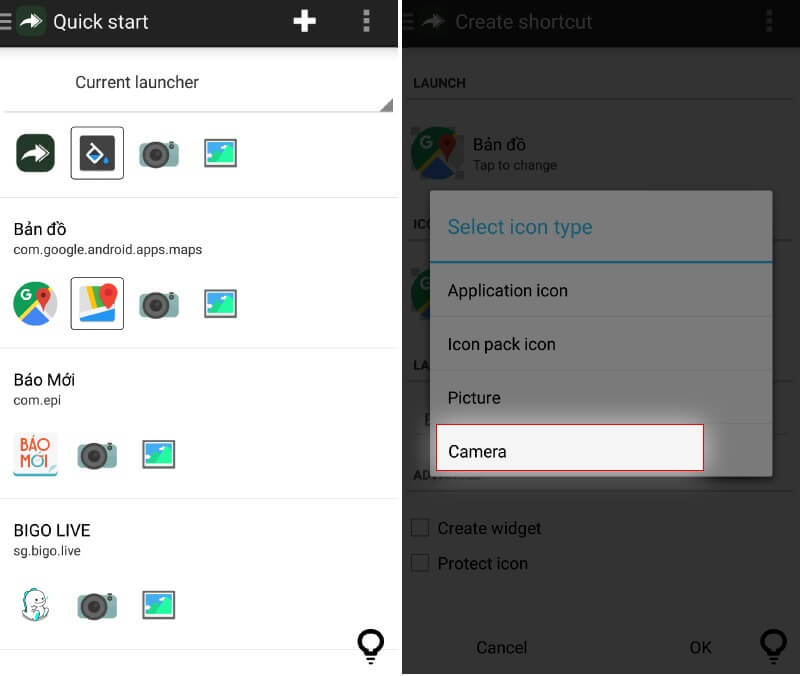Tap the BIGO LIVE mascot app icon
Screen dimensions: 800x676
(x=35, y=605)
